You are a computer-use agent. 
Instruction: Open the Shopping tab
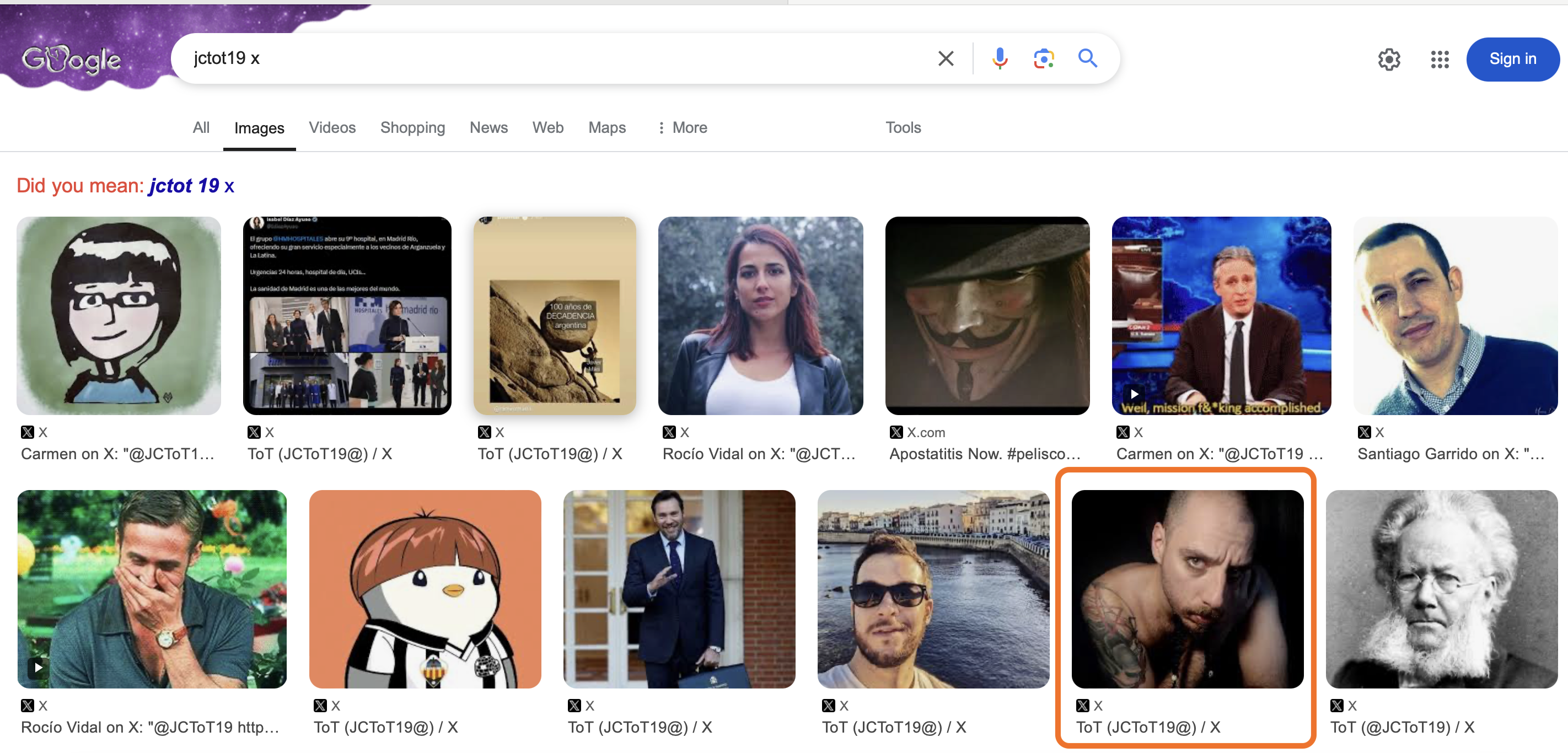pyautogui.click(x=413, y=128)
